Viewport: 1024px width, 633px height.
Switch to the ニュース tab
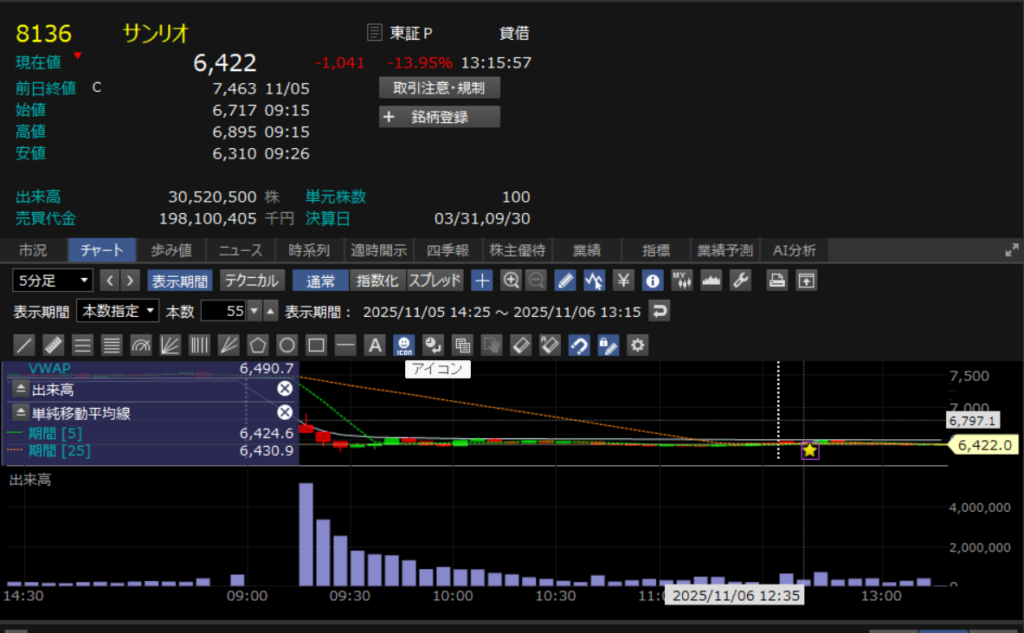tap(240, 250)
